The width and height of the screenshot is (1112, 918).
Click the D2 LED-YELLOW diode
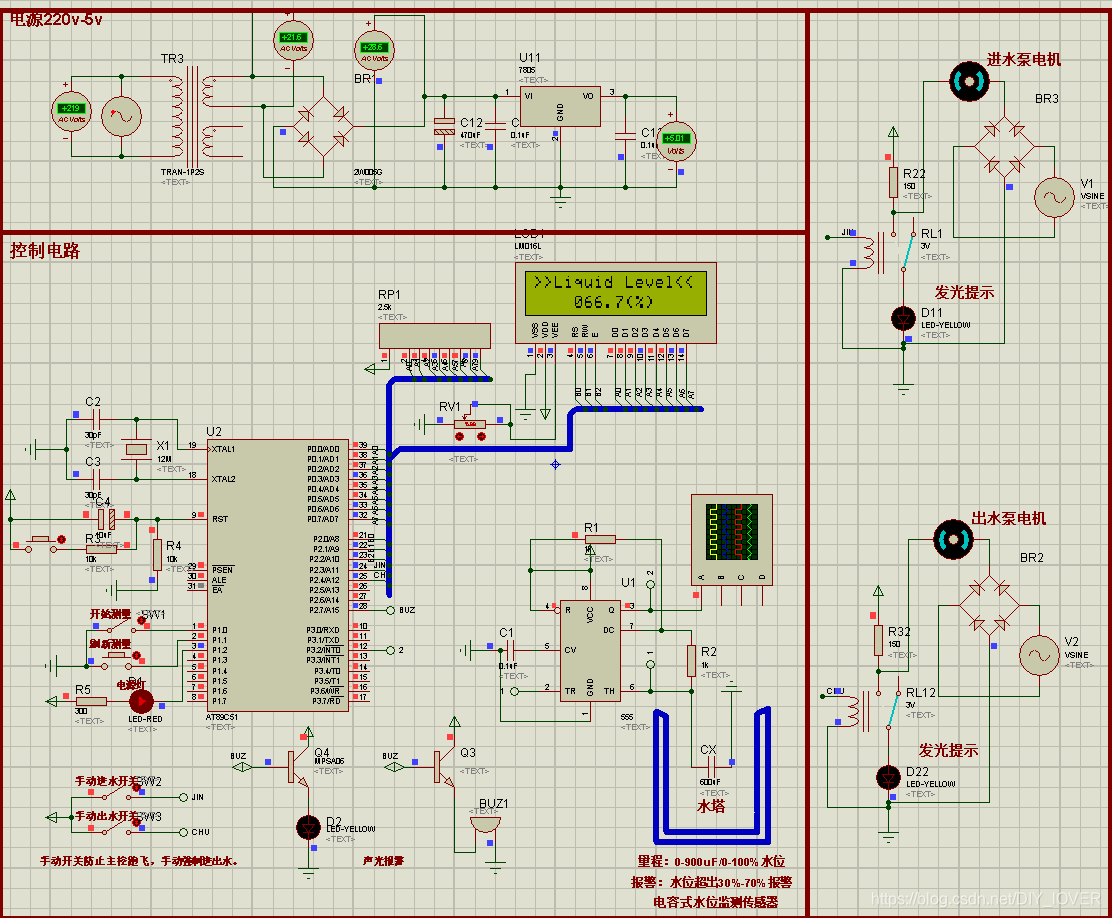308,827
